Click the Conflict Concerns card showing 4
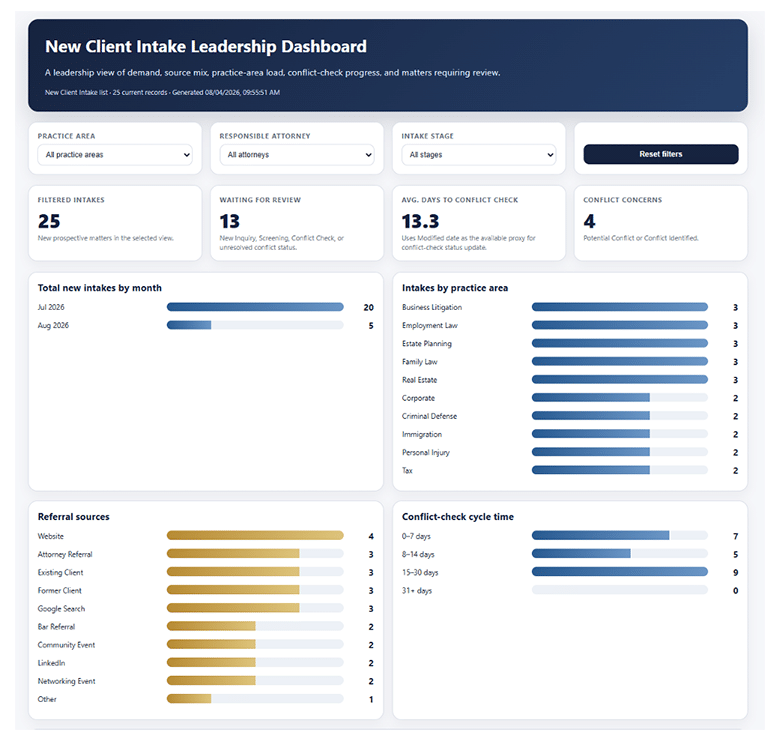Image resolution: width=769 pixels, height=750 pixels. coord(661,223)
